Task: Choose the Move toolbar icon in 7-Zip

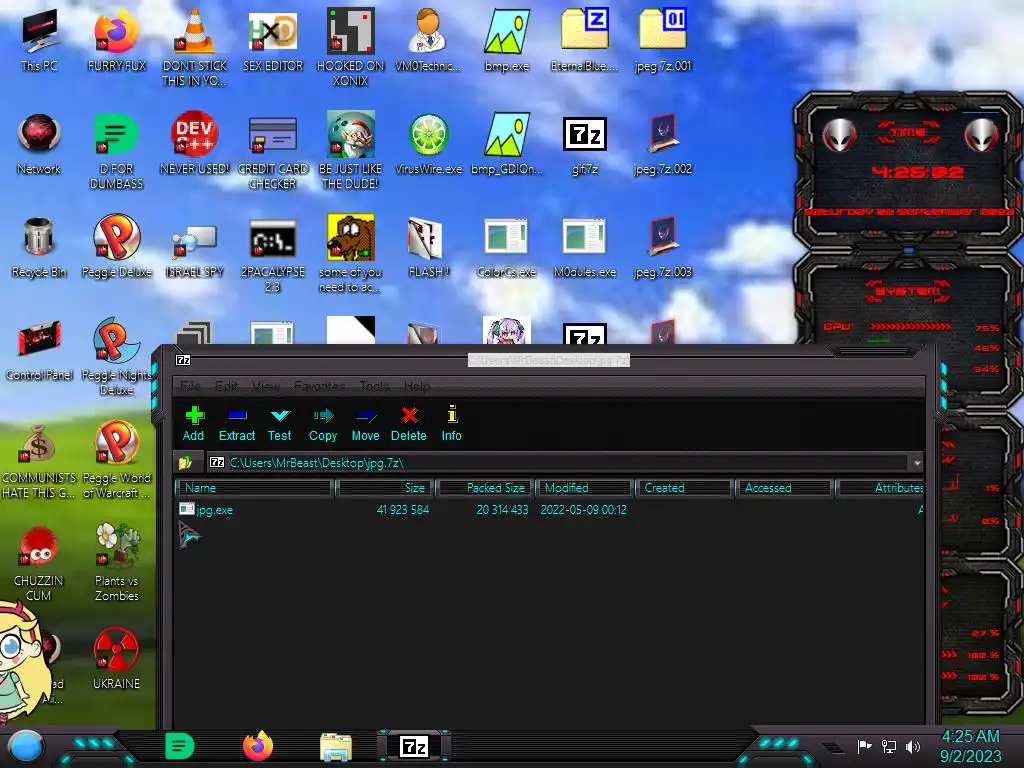Action: pyautogui.click(x=365, y=424)
